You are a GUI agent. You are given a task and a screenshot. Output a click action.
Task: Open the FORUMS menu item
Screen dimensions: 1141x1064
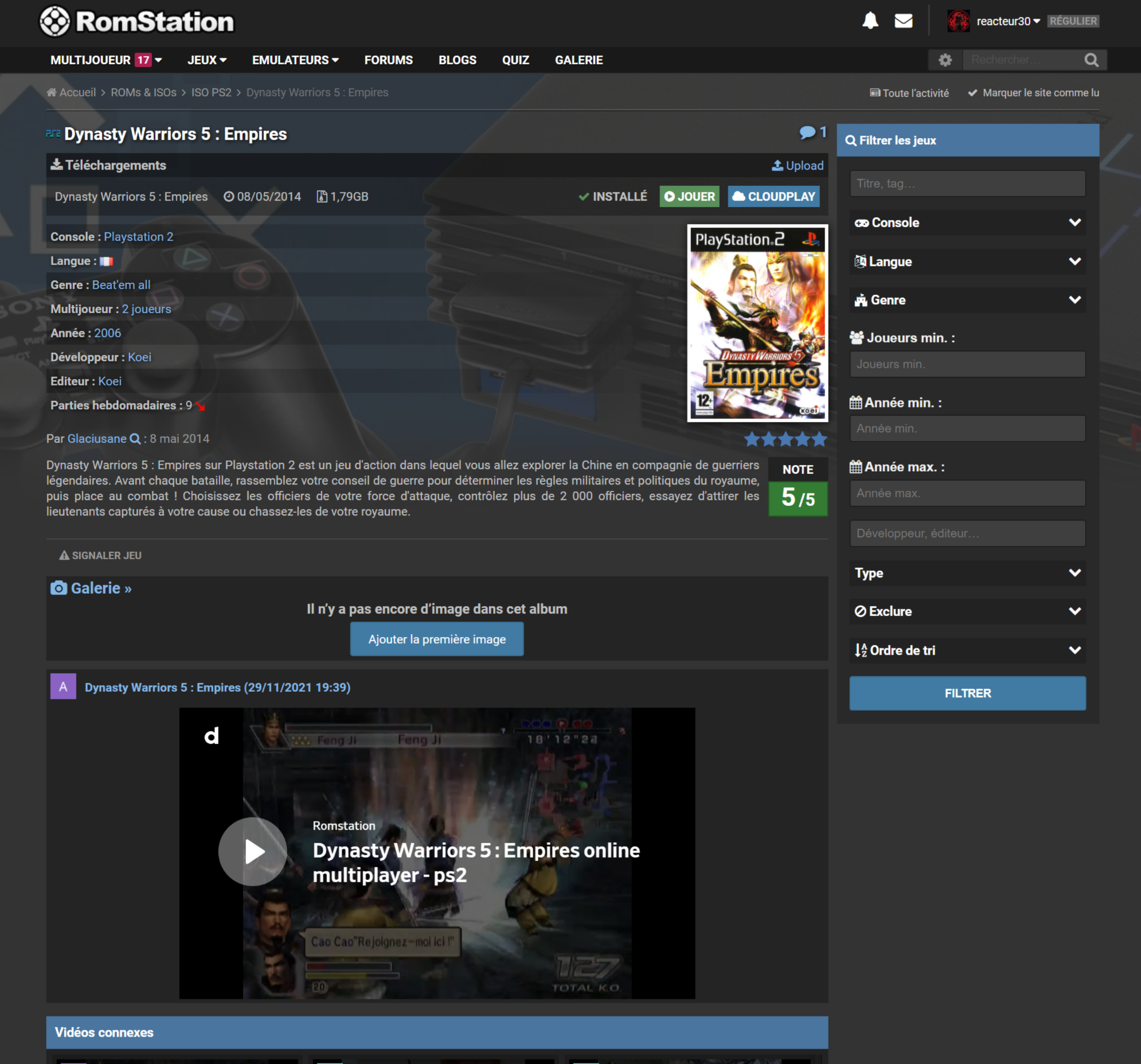[389, 60]
